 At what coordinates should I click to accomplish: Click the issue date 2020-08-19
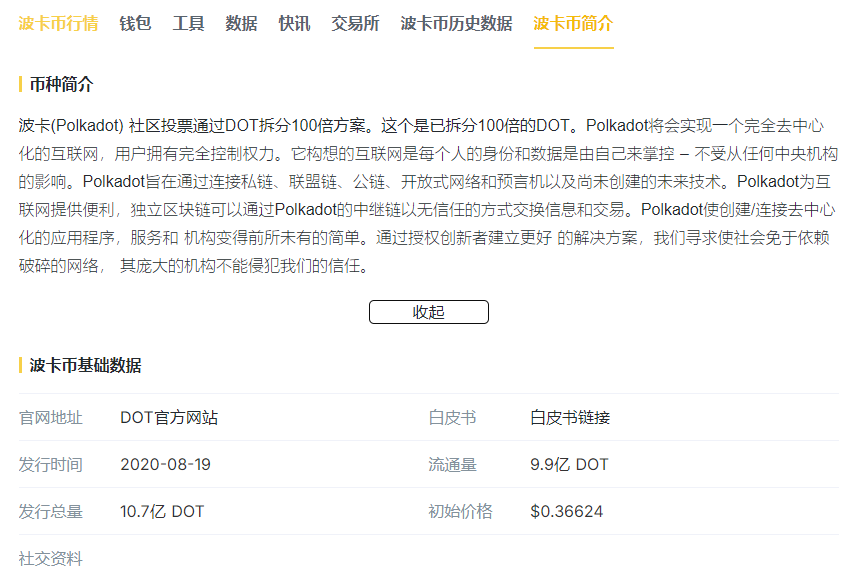click(x=165, y=465)
